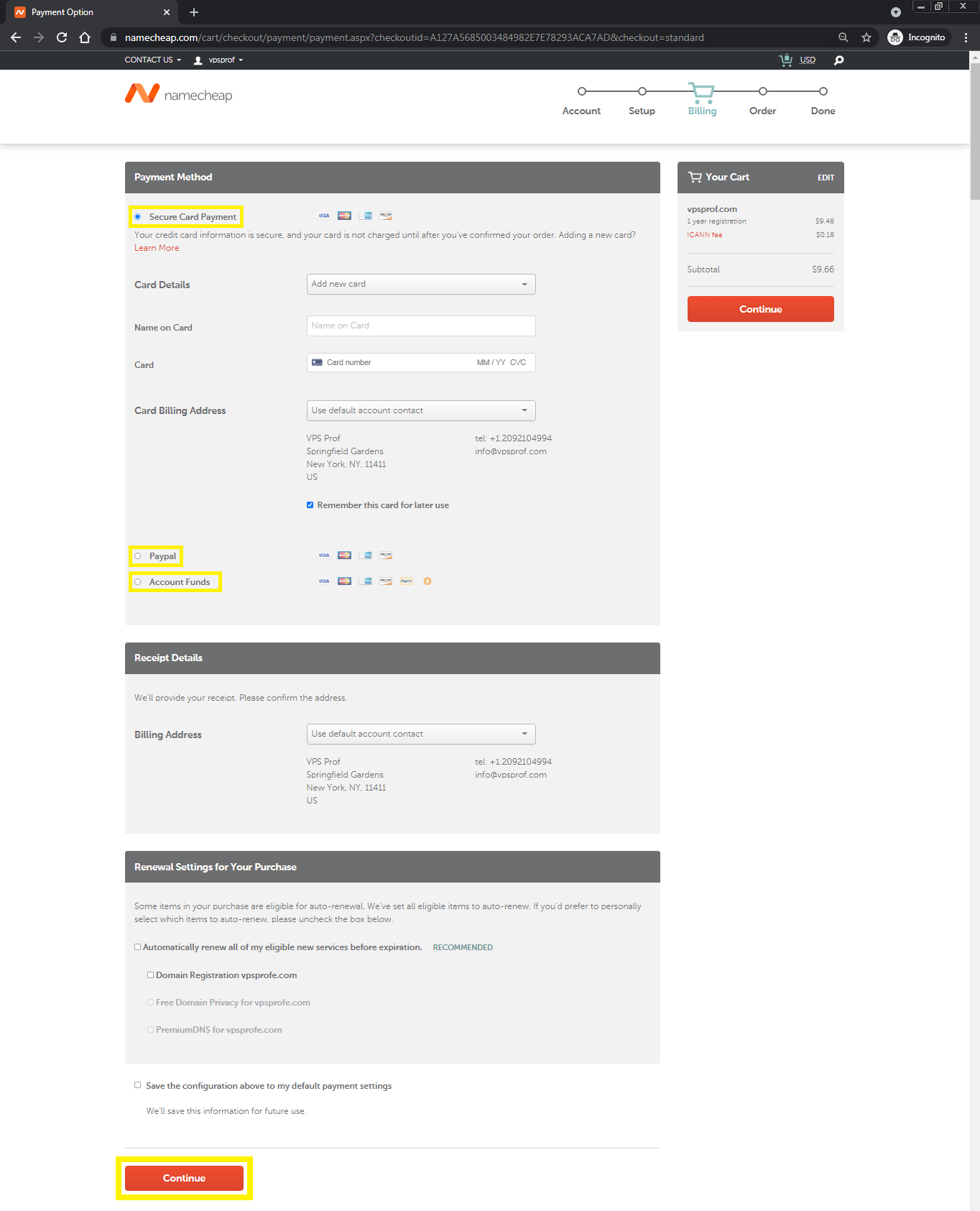Click the vpsprof.com item in cart
The width and height of the screenshot is (980, 1211).
[x=712, y=209]
